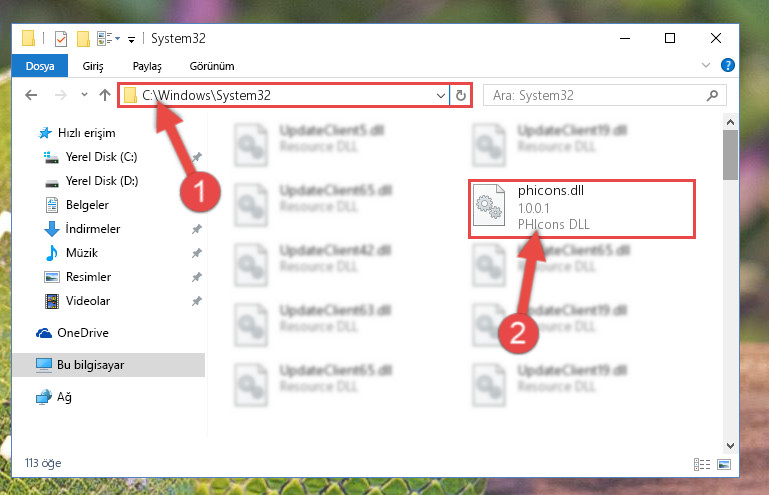Click the Properties checkmark quick access icon
Image resolution: width=769 pixels, height=495 pixels.
[61, 38]
